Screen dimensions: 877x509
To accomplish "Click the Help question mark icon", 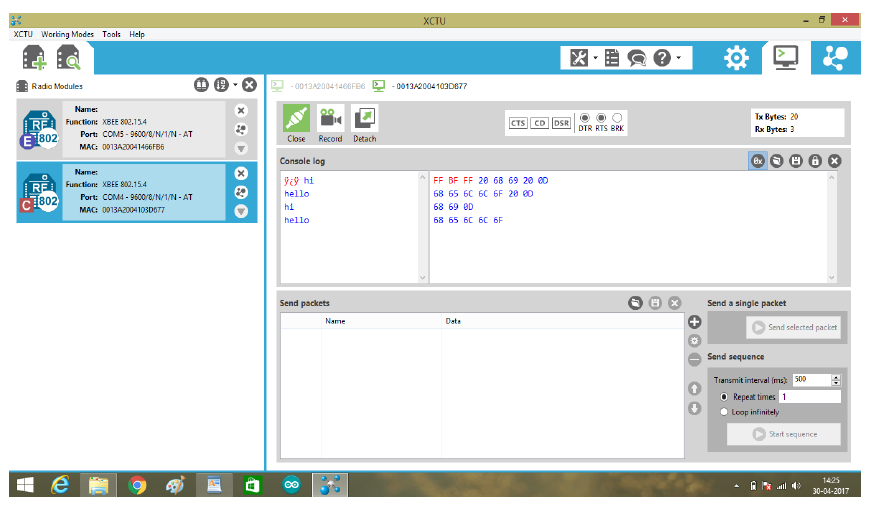I will (x=662, y=58).
